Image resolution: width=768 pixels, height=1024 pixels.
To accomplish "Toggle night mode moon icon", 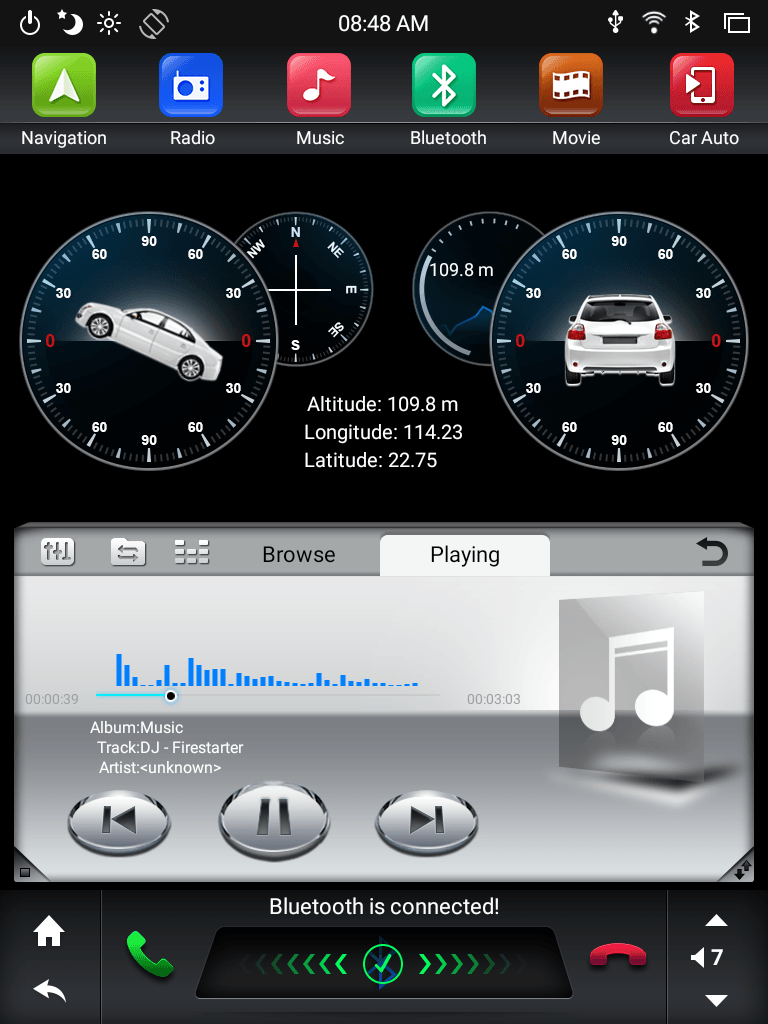I will tap(70, 22).
